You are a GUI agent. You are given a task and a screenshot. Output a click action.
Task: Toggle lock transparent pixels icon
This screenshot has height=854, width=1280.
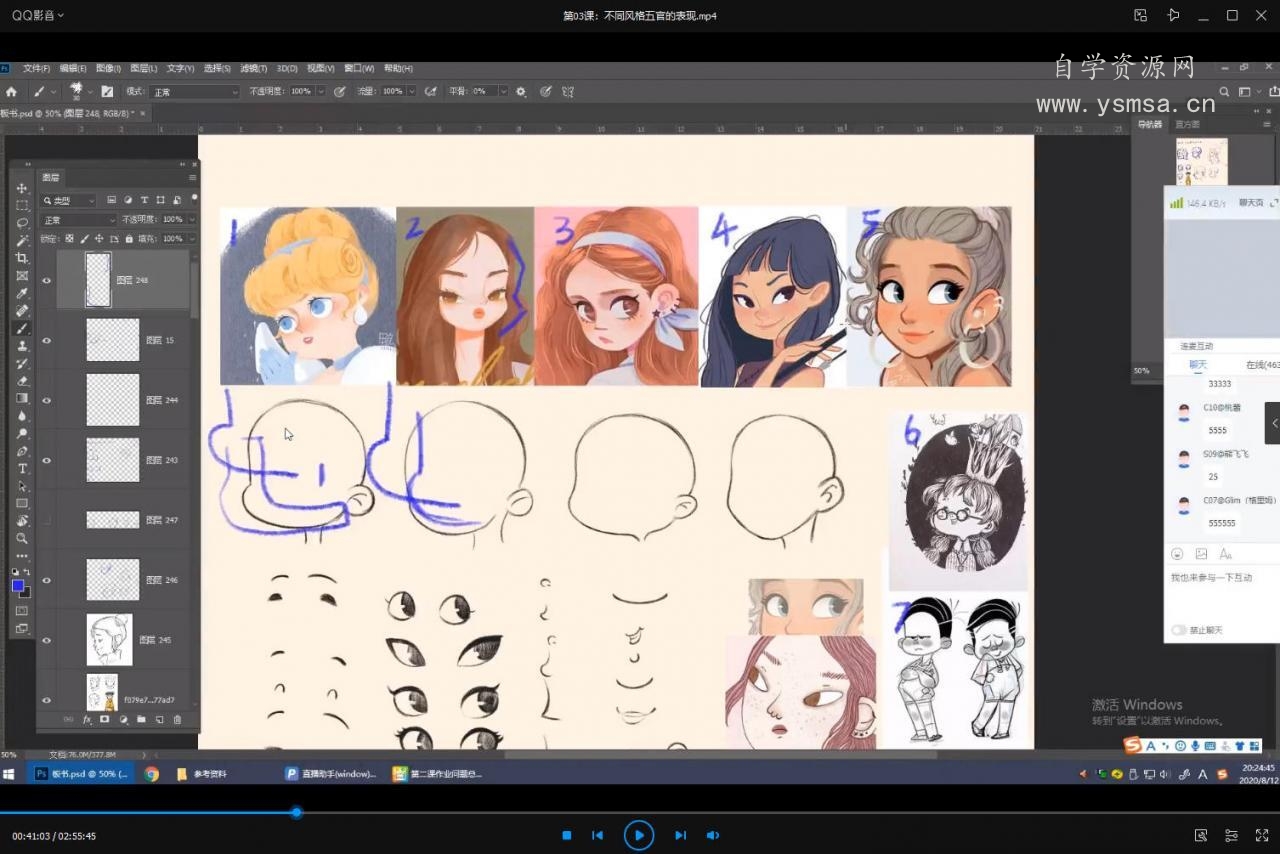click(x=69, y=239)
